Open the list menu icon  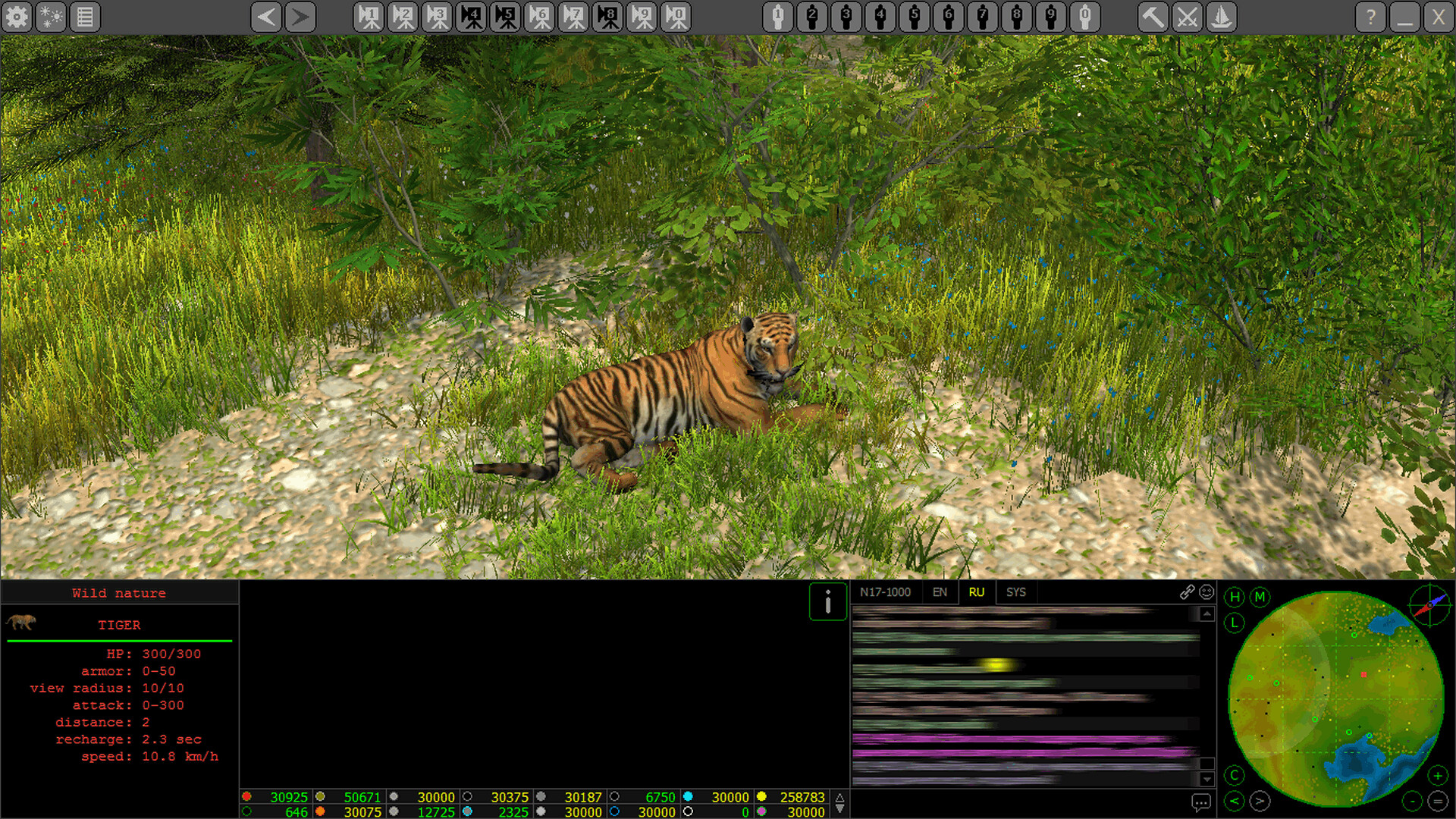(85, 17)
